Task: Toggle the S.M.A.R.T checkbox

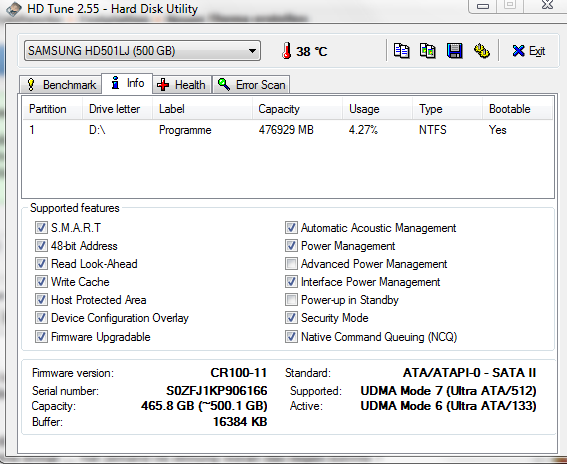Action: 41,227
